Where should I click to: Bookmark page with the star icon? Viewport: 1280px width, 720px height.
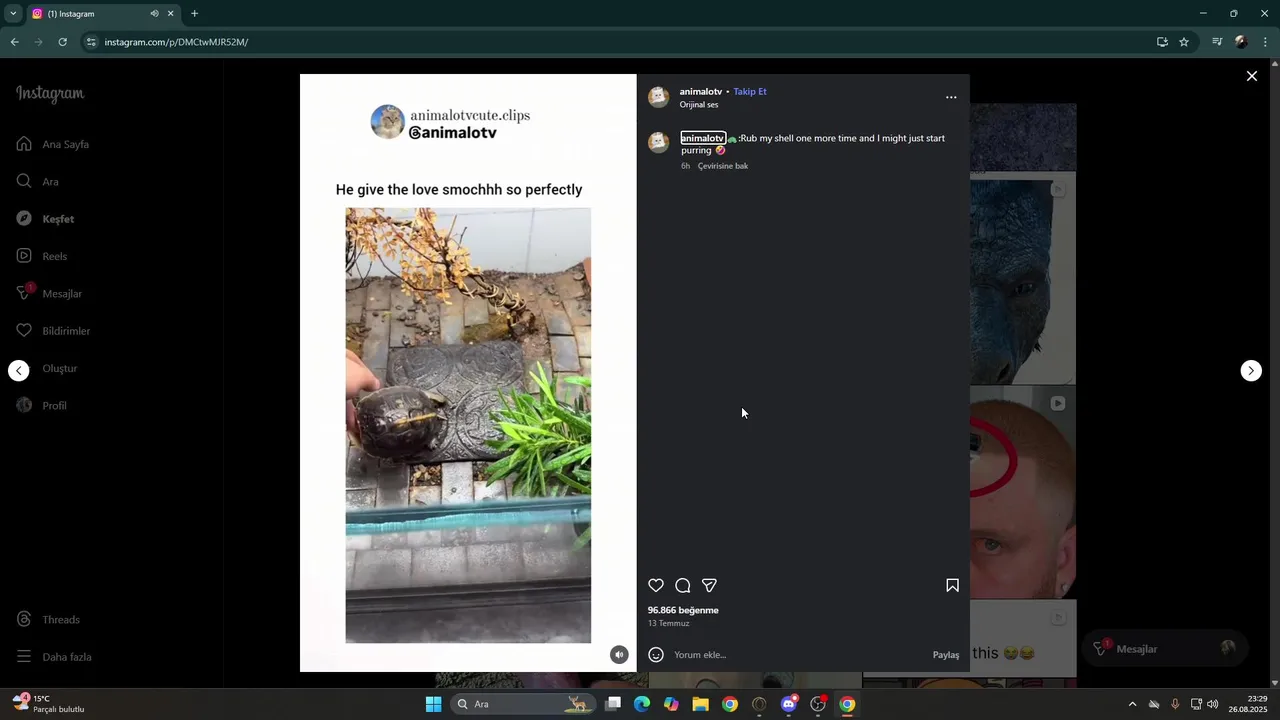pyautogui.click(x=1184, y=42)
